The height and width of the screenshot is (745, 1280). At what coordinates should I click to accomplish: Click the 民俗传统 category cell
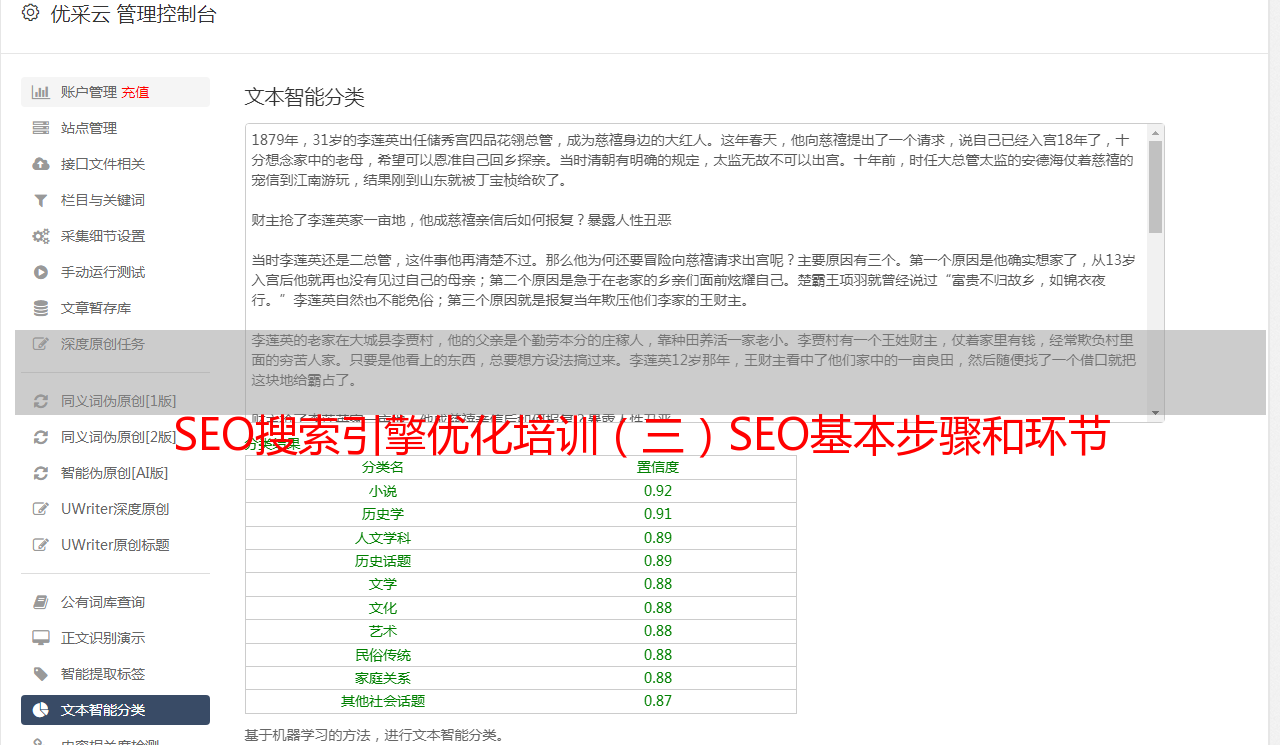[x=383, y=655]
